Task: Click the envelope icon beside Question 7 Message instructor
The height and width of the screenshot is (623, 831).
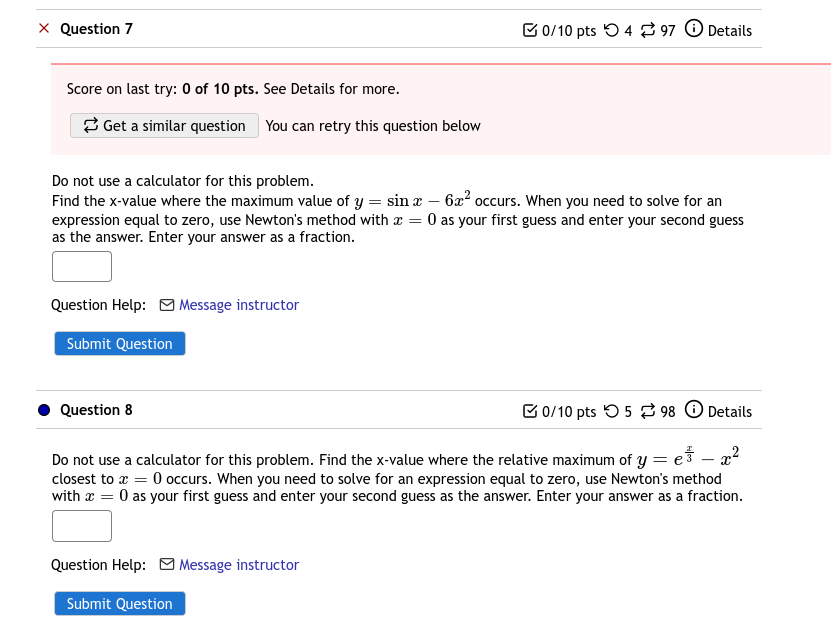Action: tap(166, 305)
